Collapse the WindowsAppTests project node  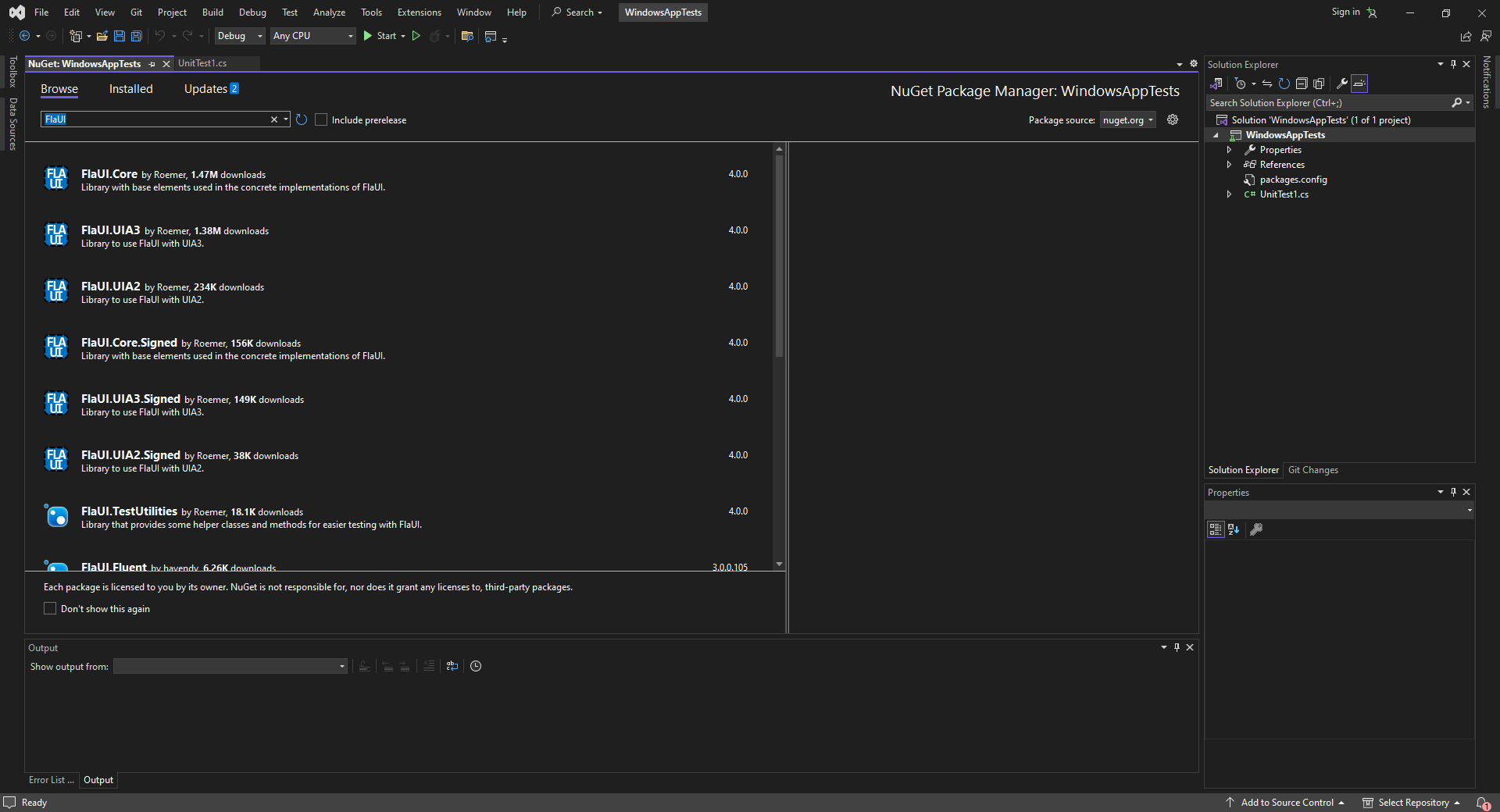click(x=1216, y=135)
